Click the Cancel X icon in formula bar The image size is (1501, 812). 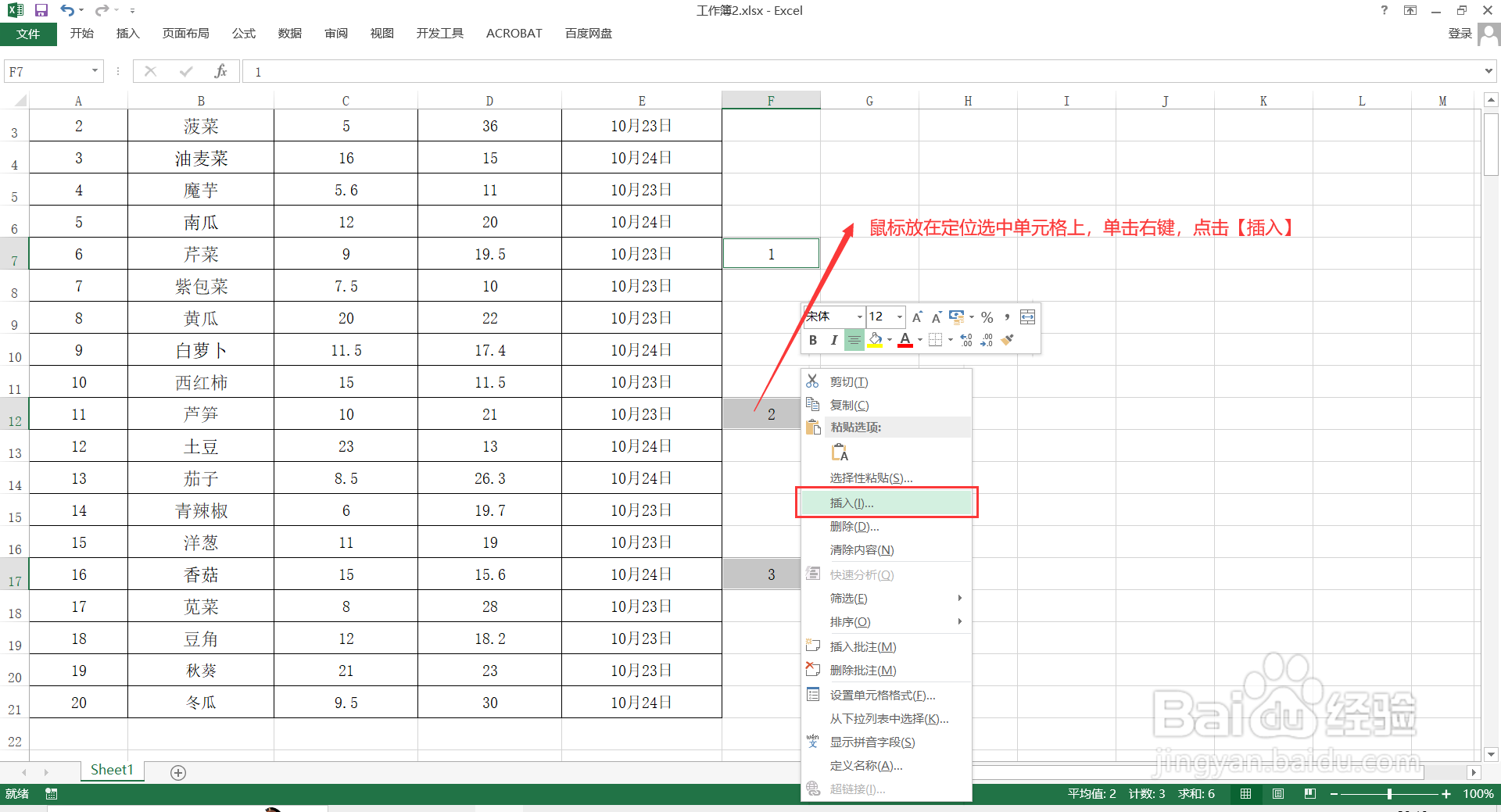(x=151, y=71)
